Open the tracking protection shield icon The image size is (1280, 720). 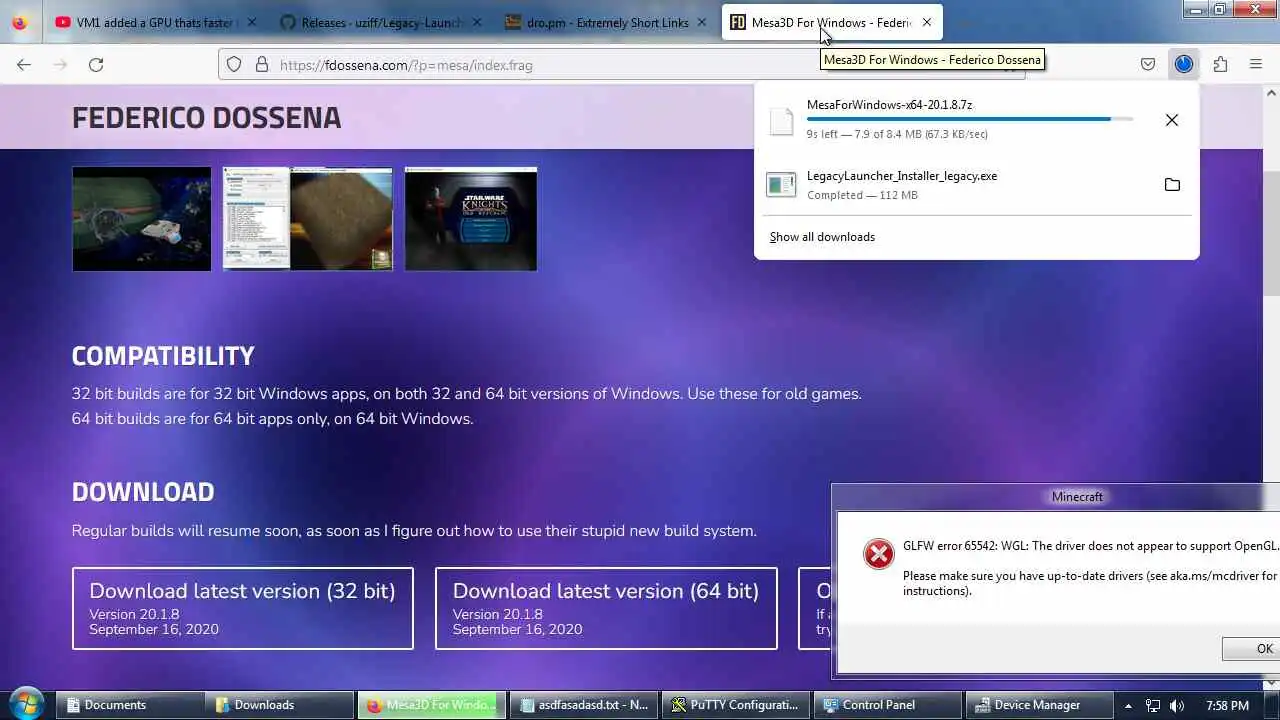(x=234, y=64)
